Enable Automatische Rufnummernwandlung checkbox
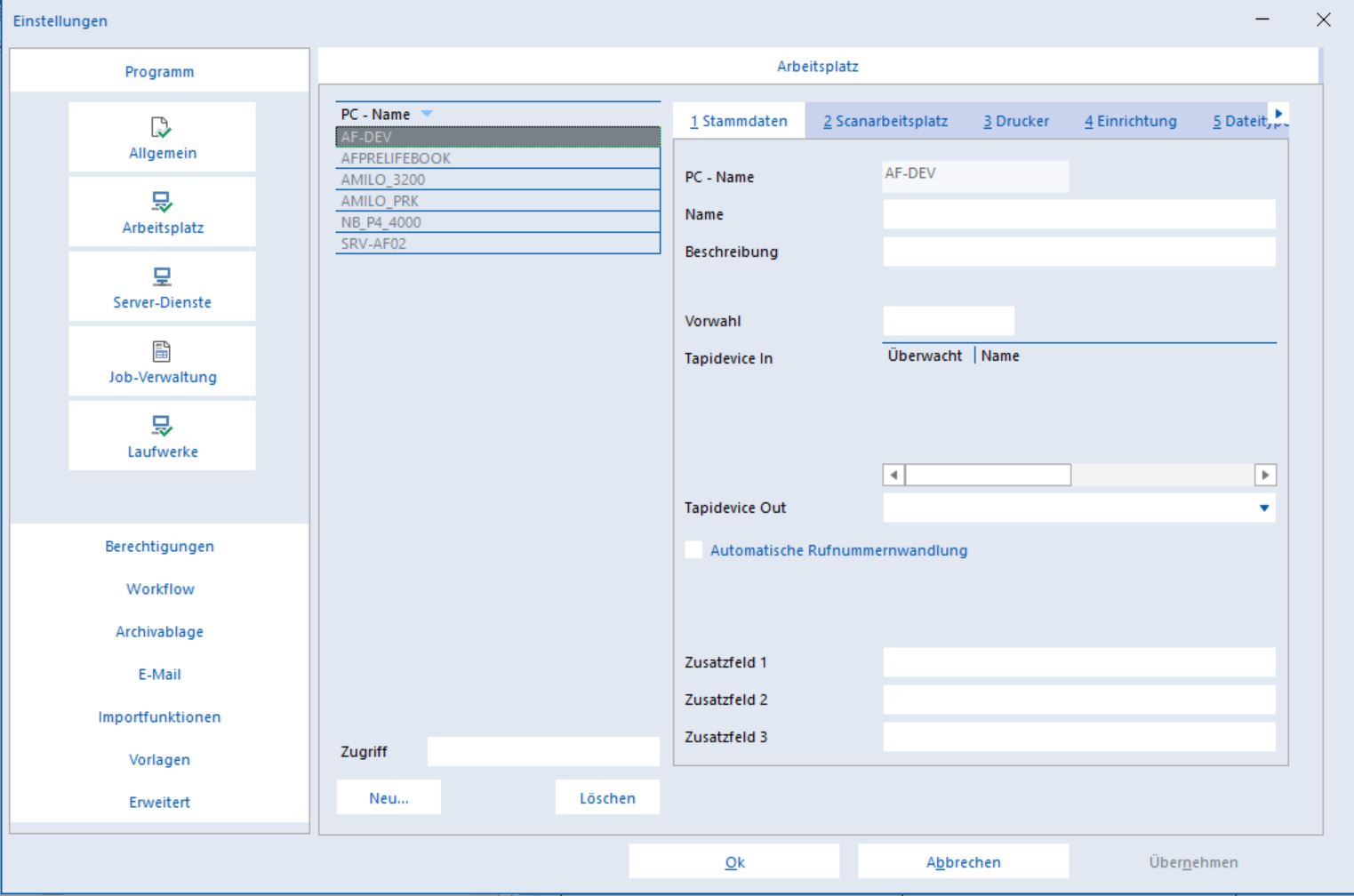1354x896 pixels. coord(693,550)
